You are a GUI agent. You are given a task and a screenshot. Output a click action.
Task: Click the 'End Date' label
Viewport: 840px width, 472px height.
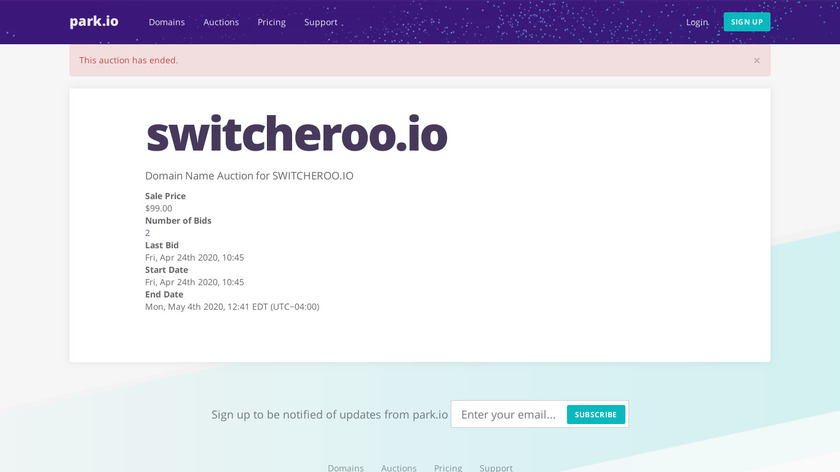click(164, 295)
